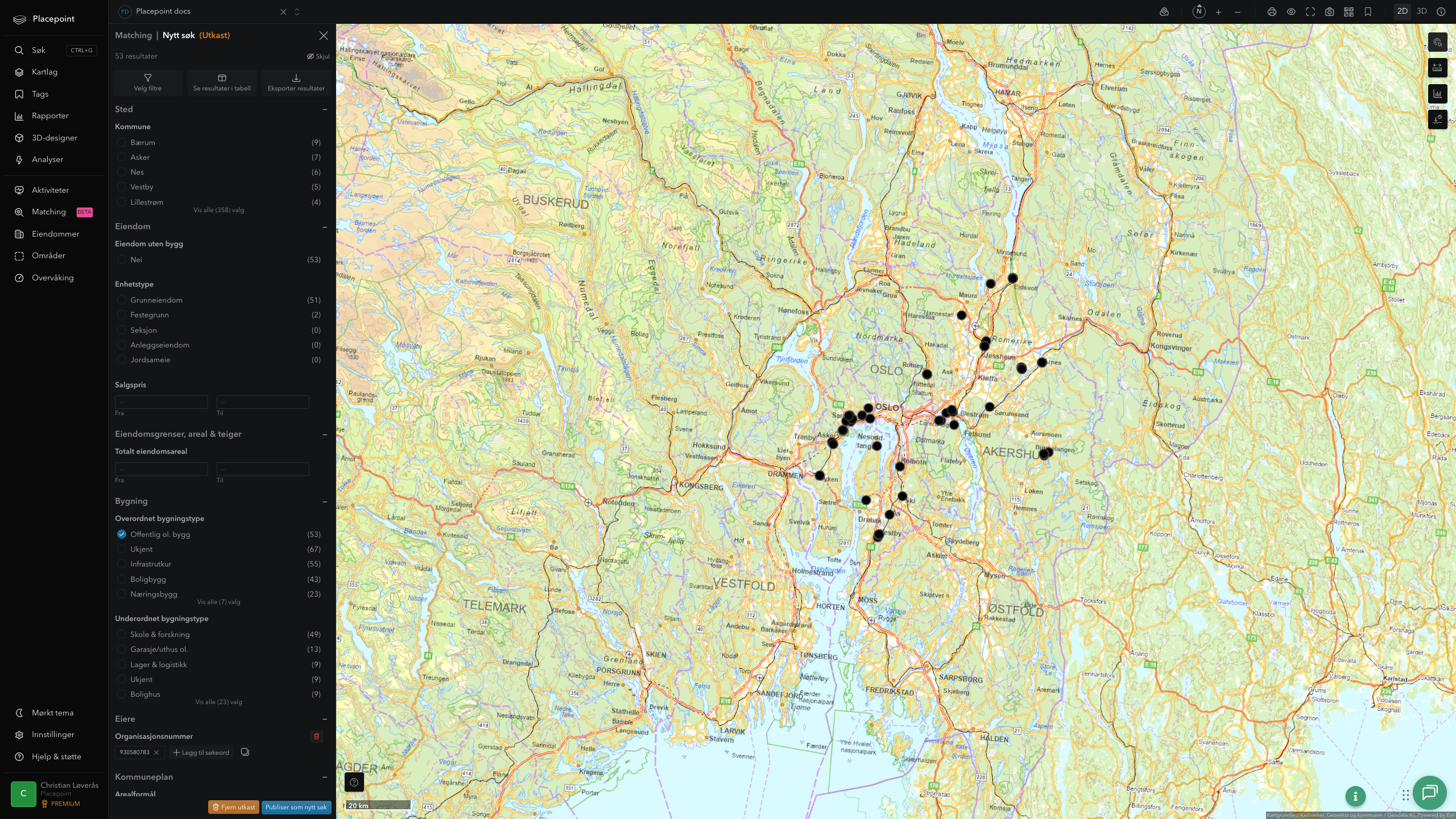
Task: Click Legg til søkeord
Action: point(201,752)
